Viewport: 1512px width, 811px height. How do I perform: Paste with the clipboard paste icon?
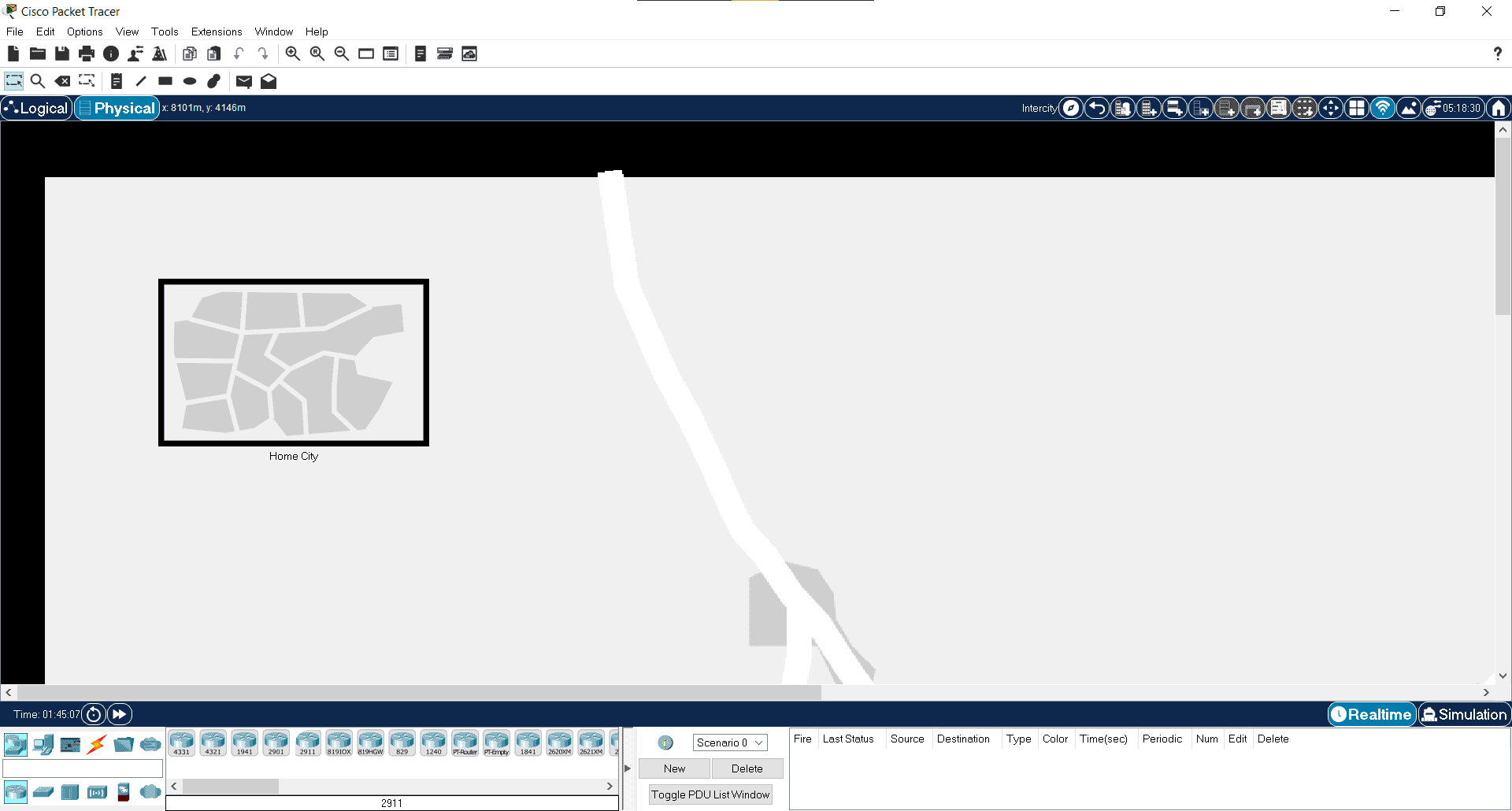214,54
